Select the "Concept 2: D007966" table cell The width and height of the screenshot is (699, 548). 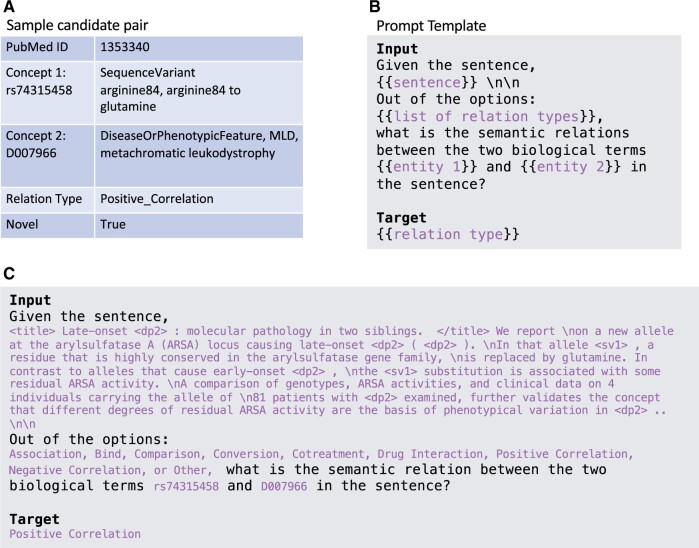pyautogui.click(x=48, y=150)
